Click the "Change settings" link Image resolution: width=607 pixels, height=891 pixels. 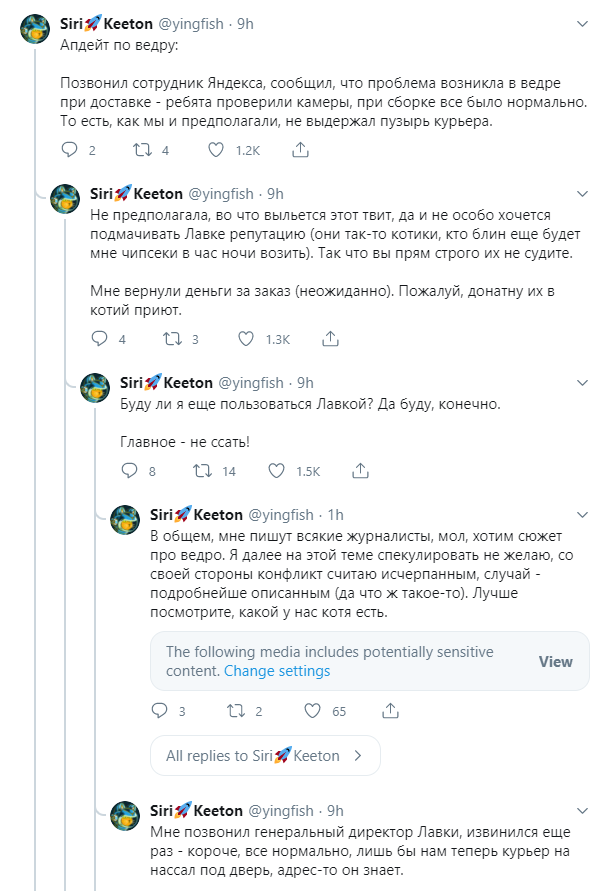point(277,671)
